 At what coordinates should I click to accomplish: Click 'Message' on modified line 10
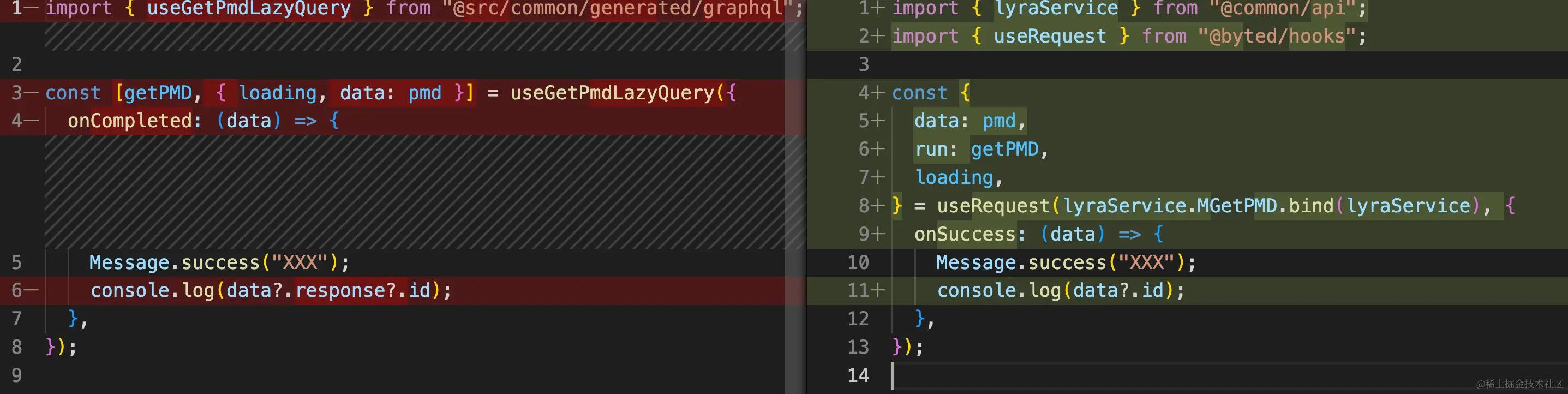[975, 262]
